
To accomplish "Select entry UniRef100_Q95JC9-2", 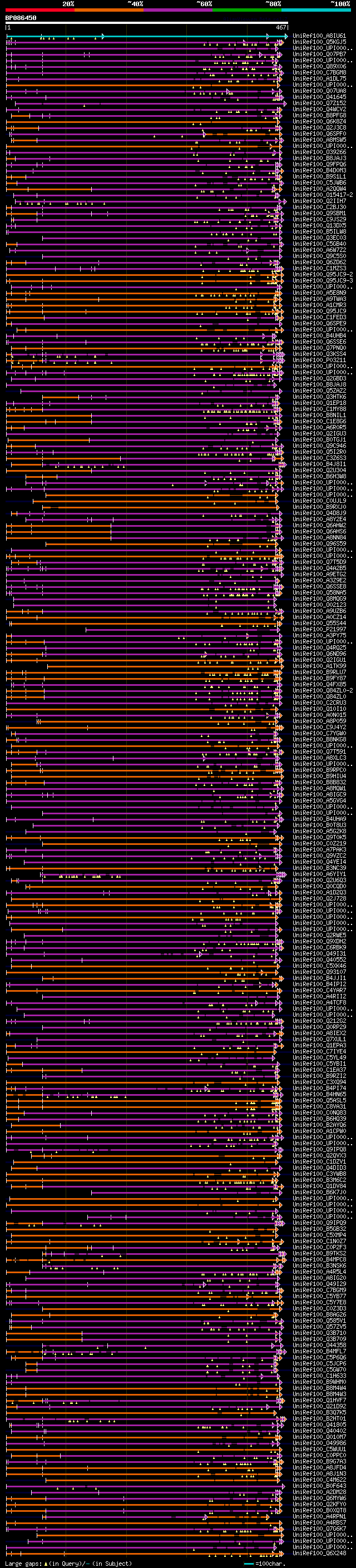I will (x=323, y=275).
